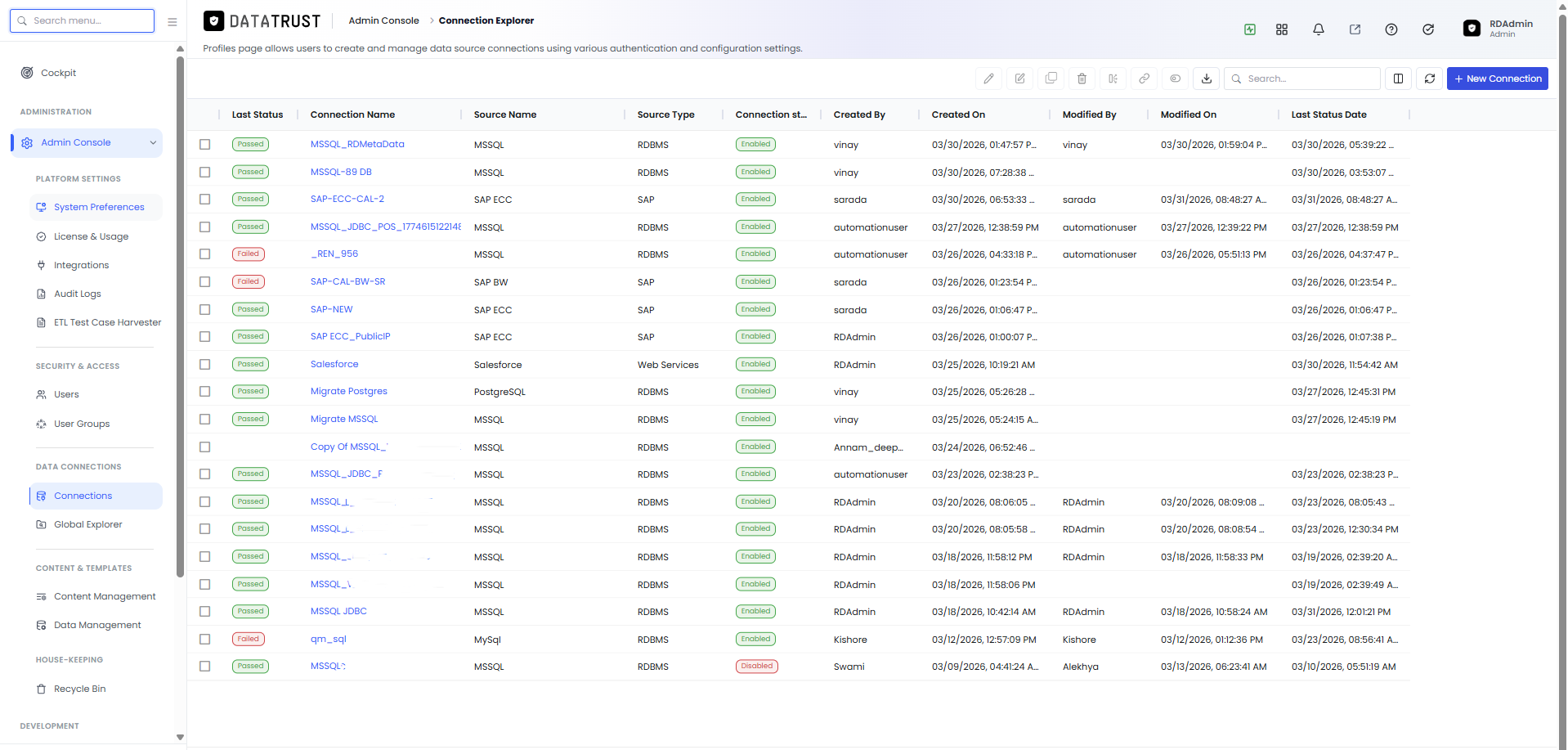
Task: Click the sidebar vertical scrollbar
Action: [180, 317]
